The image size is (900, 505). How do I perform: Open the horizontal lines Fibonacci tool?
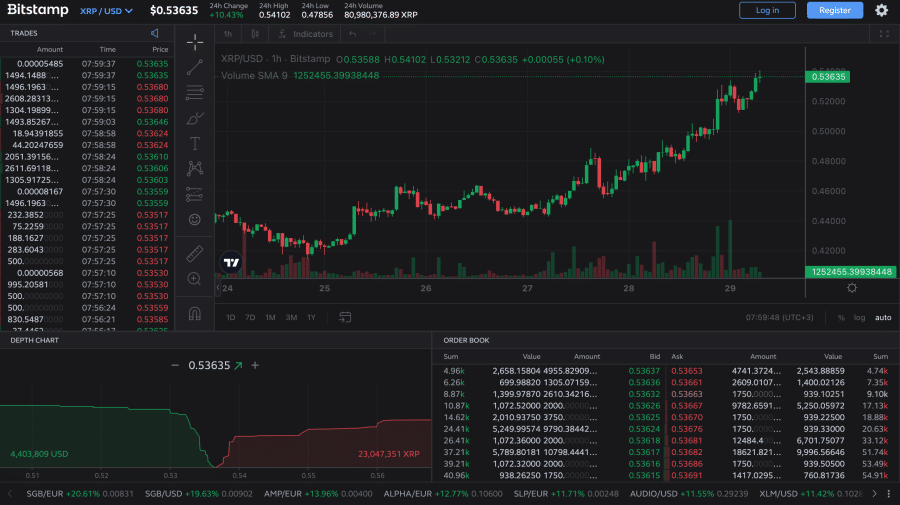(195, 92)
